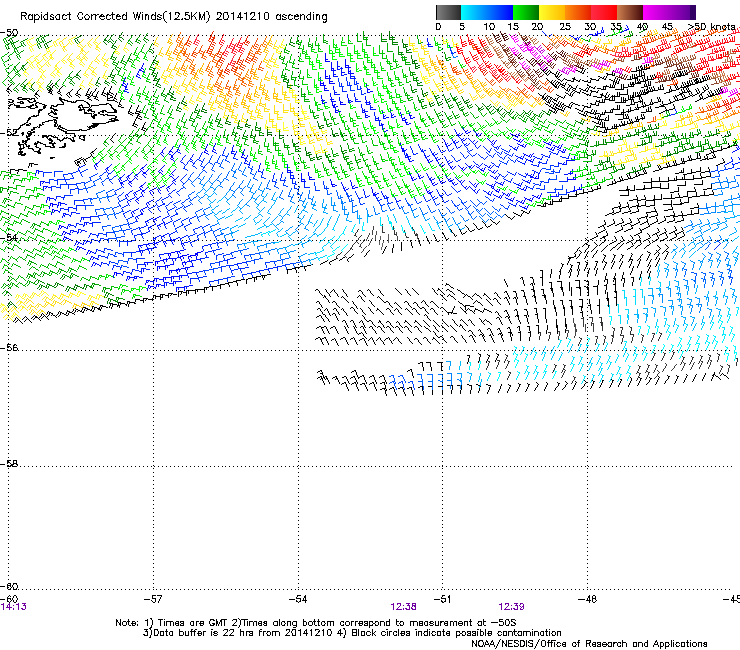This screenshot has height=650, width=740.
Task: Click the Falkland Islands coastline outline
Action: pyautogui.click(x=64, y=125)
